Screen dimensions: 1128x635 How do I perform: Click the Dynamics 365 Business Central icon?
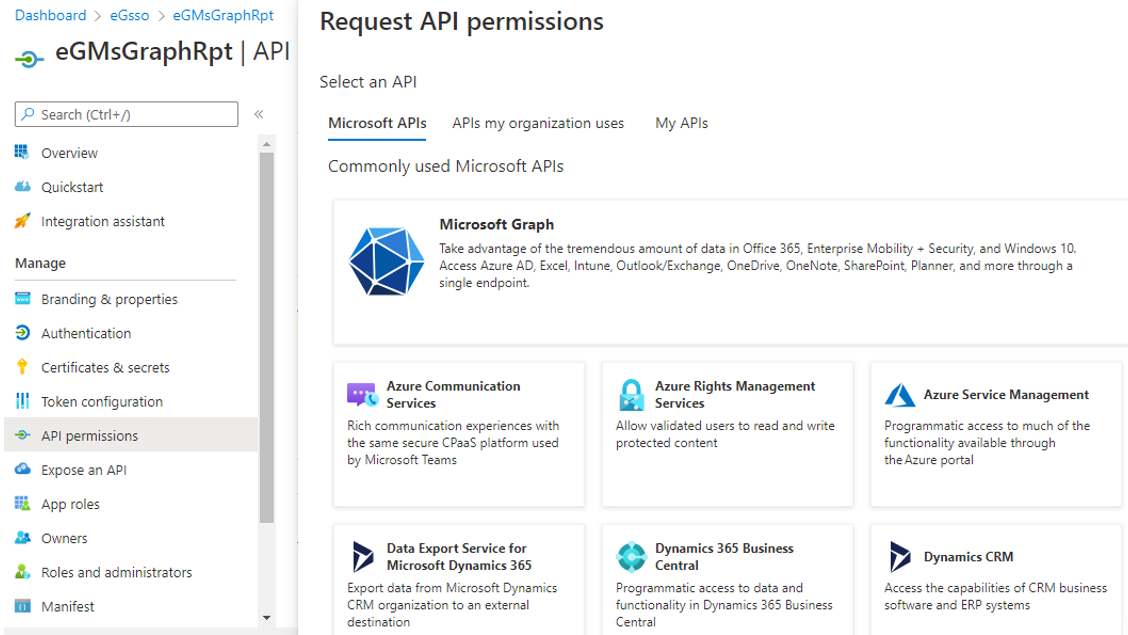tap(632, 557)
